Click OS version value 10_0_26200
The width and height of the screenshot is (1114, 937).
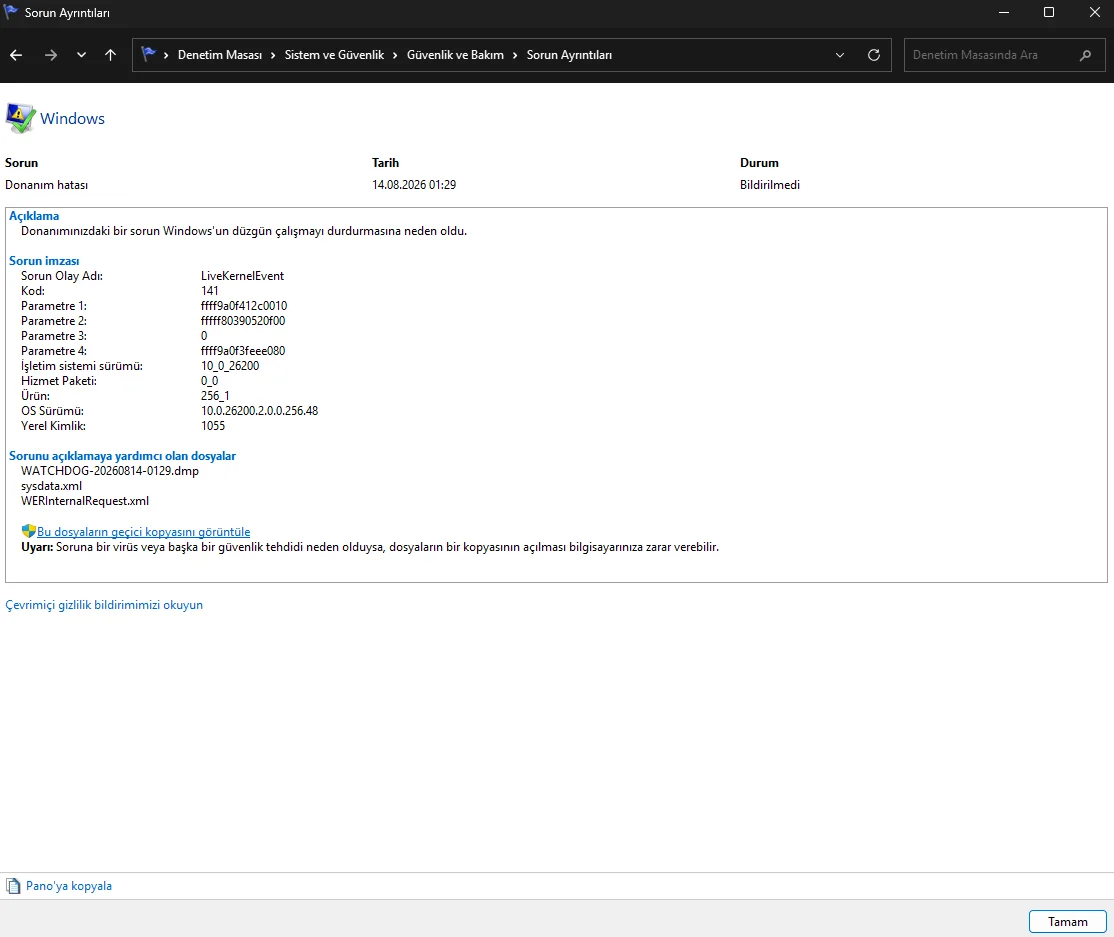(230, 366)
